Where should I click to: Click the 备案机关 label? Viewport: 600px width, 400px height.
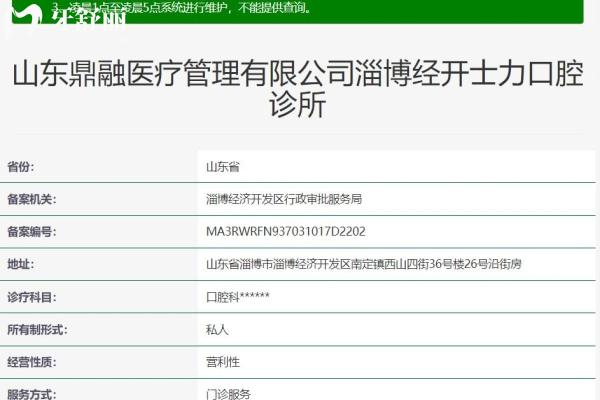click(x=32, y=199)
